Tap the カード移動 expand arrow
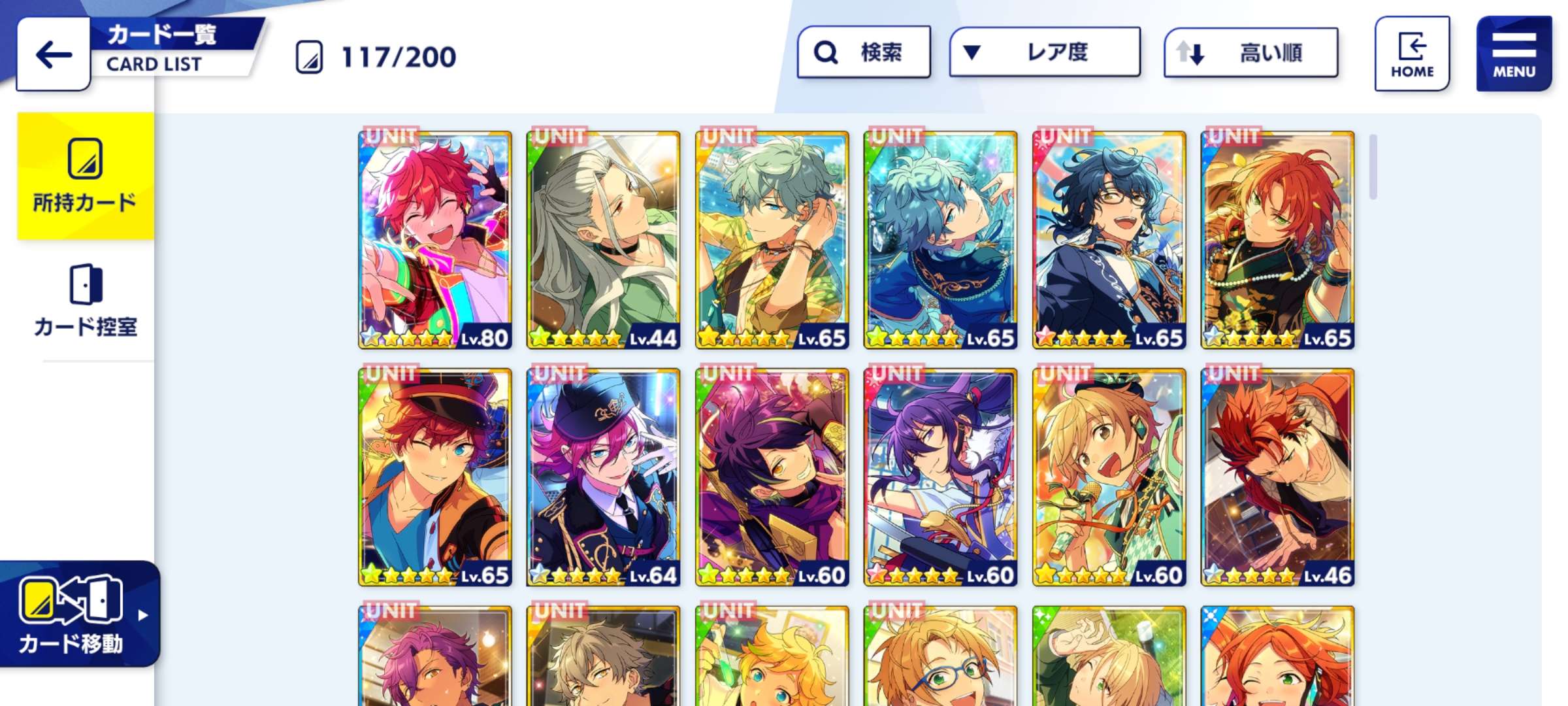Image resolution: width=1568 pixels, height=706 pixels. tap(143, 615)
